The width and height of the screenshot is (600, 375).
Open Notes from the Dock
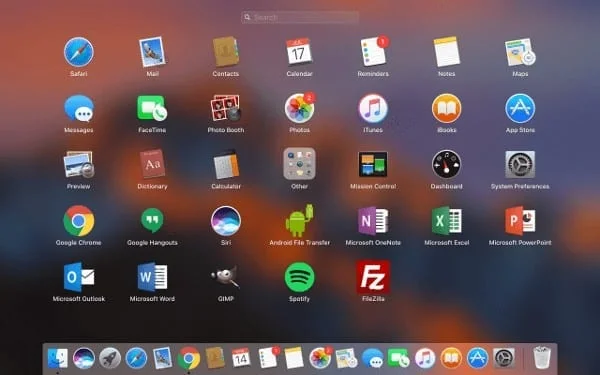(x=294, y=358)
